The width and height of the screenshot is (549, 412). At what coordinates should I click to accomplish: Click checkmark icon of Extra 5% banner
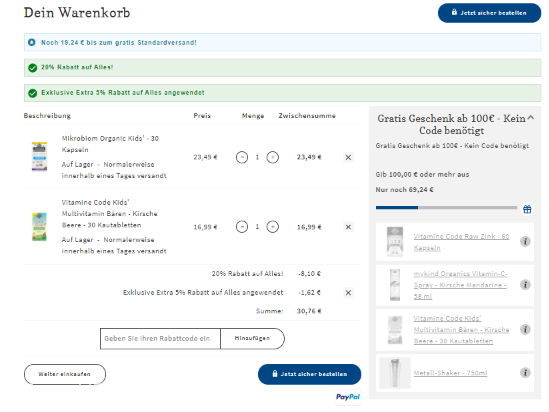[33, 93]
